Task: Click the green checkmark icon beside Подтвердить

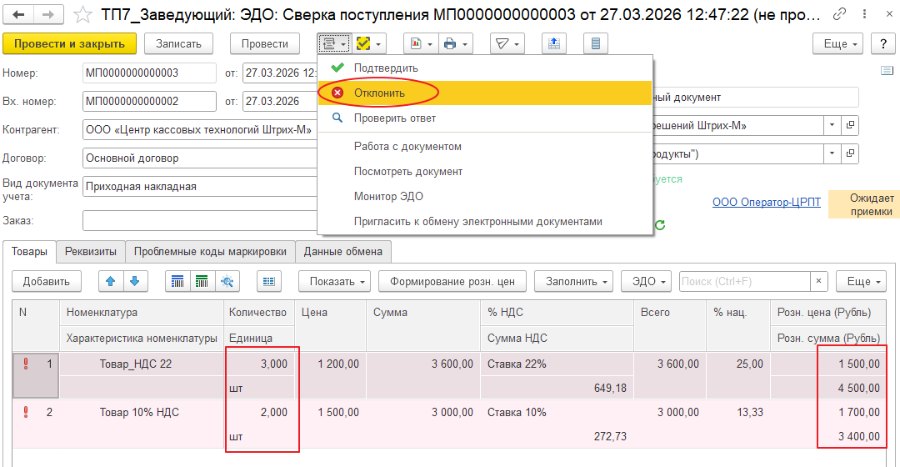Action: [x=338, y=68]
